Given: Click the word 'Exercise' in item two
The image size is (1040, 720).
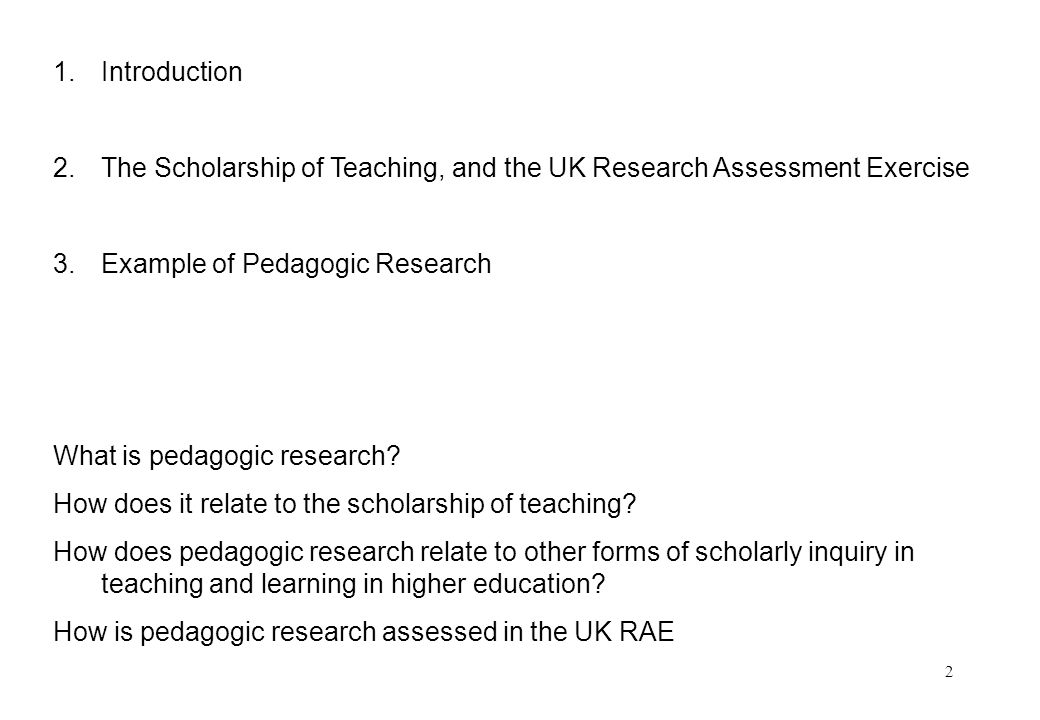Looking at the screenshot, I should tap(918, 168).
